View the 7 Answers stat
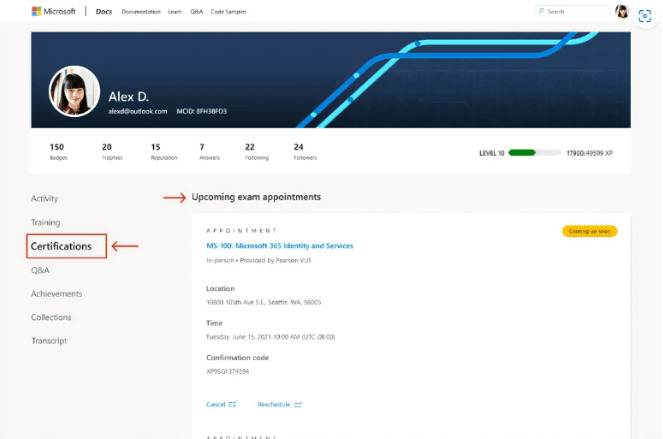Viewport: 663px width, 439px height. pos(209,151)
